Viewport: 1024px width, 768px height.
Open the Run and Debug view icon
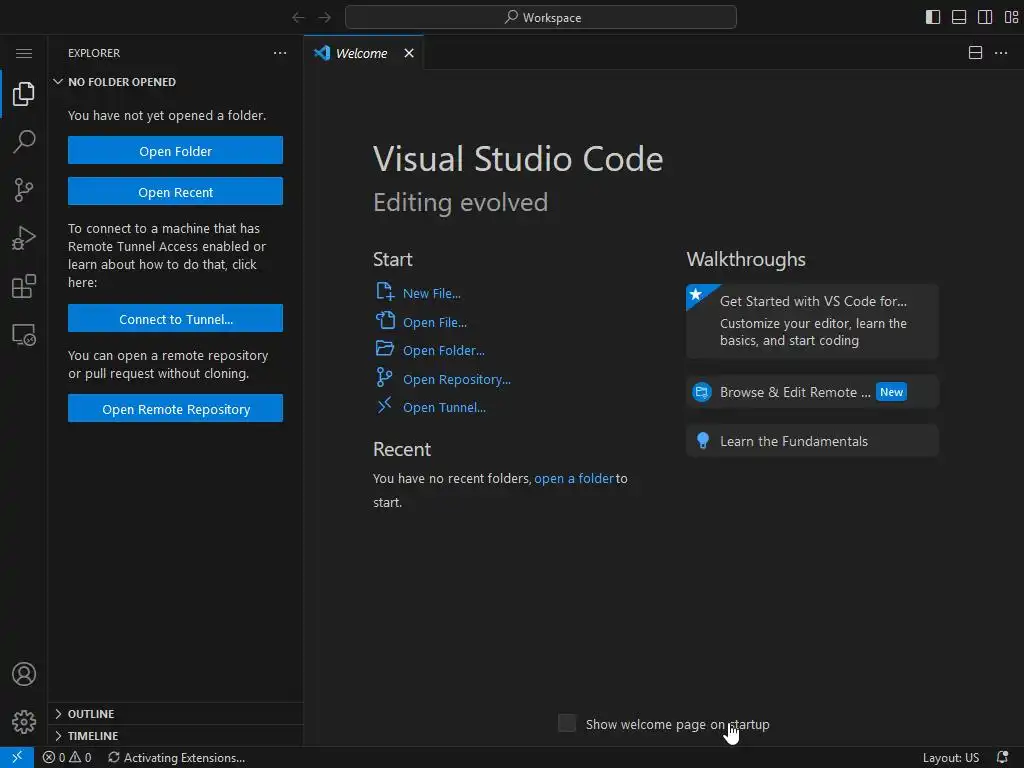[24, 238]
